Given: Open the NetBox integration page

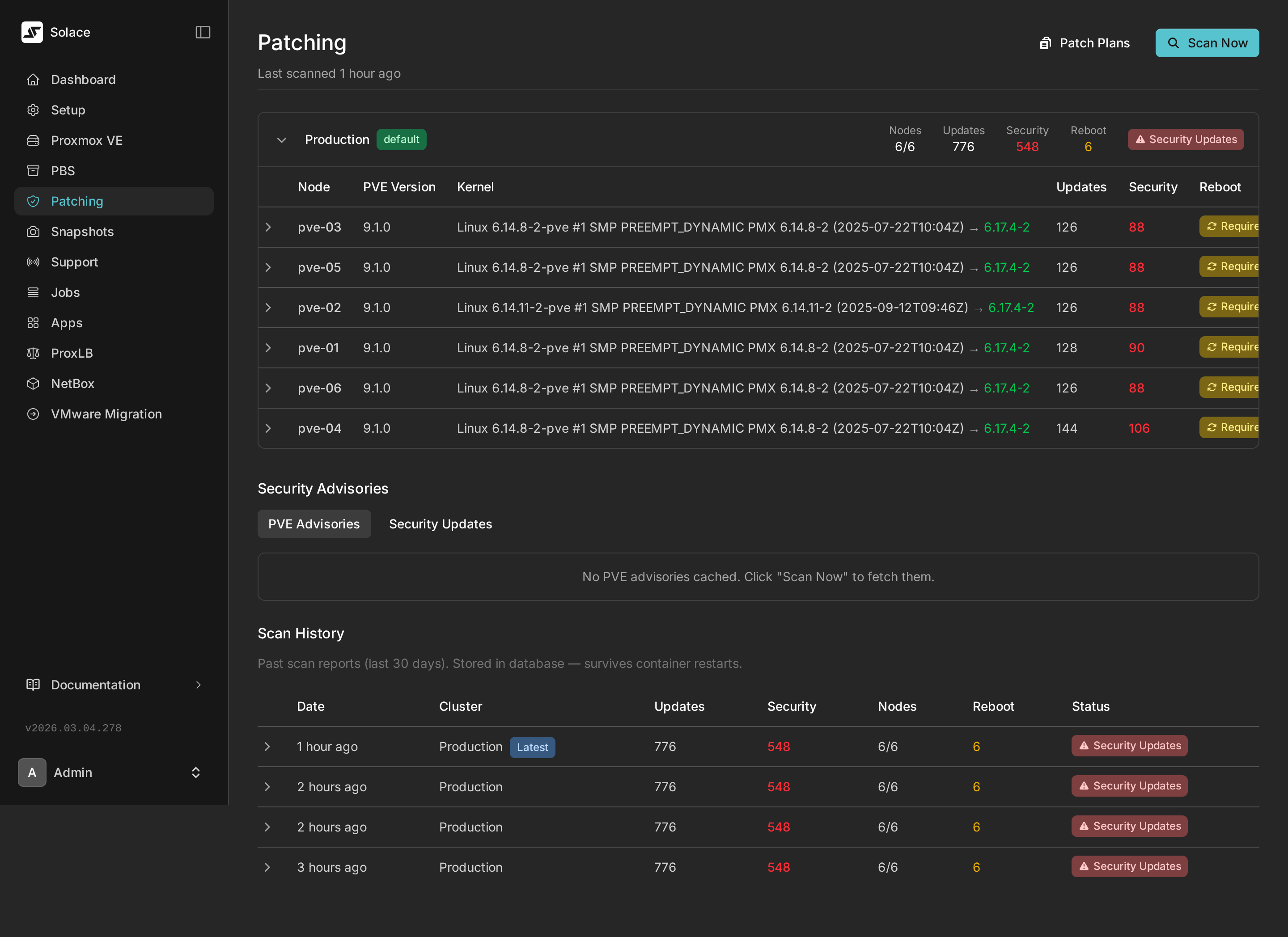Looking at the screenshot, I should [x=73, y=383].
